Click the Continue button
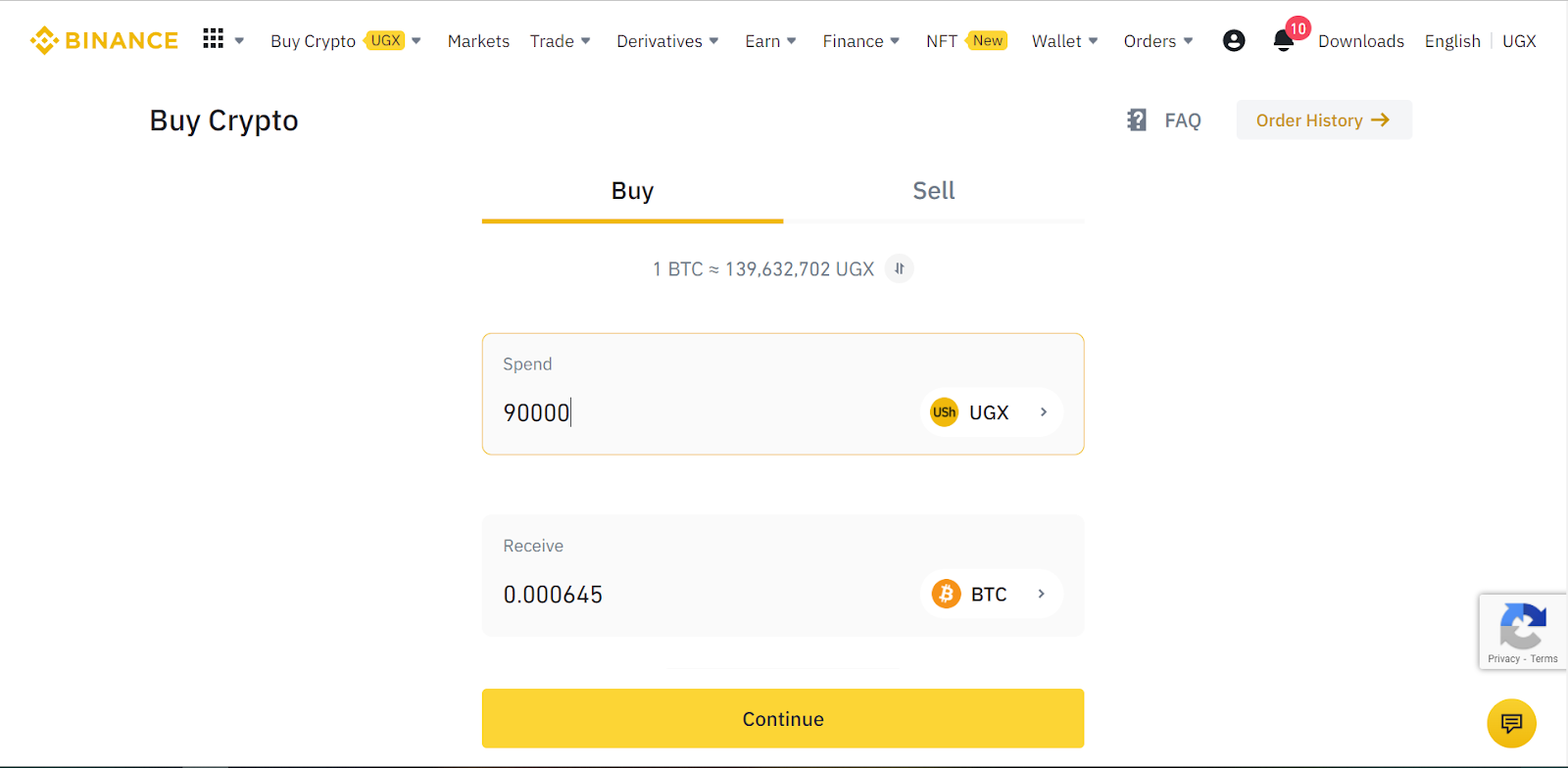Image resolution: width=1568 pixels, height=768 pixels. pos(783,718)
